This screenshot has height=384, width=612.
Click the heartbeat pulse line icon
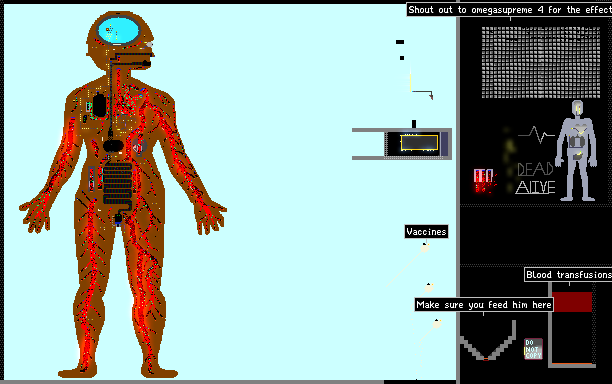click(x=536, y=135)
